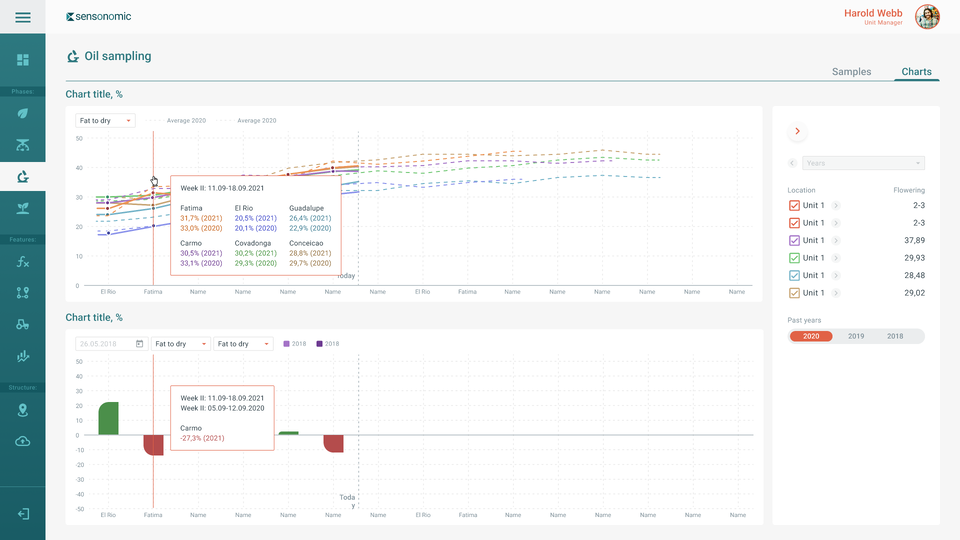Screen dimensions: 960x540
Task: Open the leaf phase icon in sidebar
Action: (22, 113)
